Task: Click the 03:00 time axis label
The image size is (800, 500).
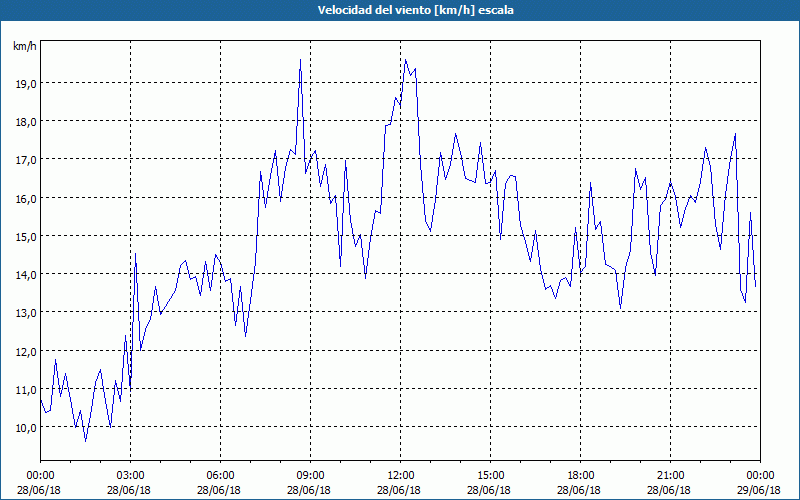Action: [131, 476]
